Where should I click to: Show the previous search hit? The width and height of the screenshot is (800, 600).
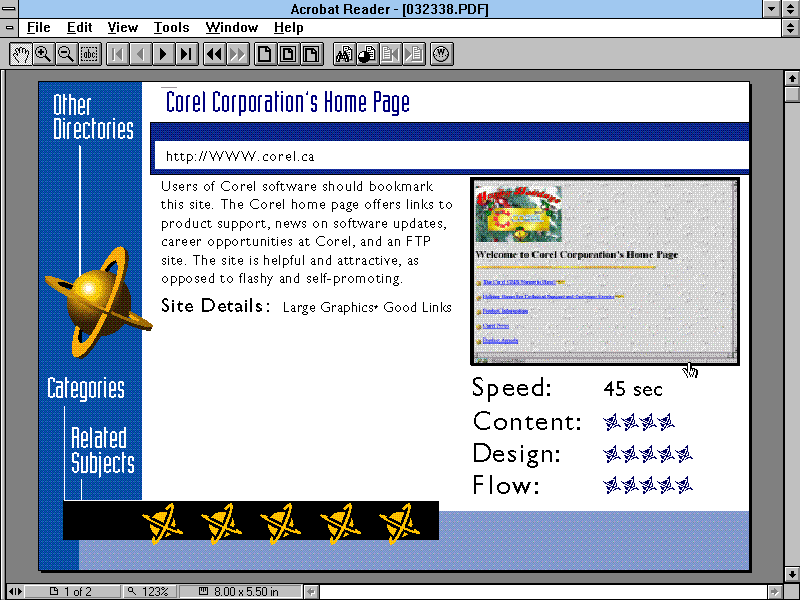point(390,54)
